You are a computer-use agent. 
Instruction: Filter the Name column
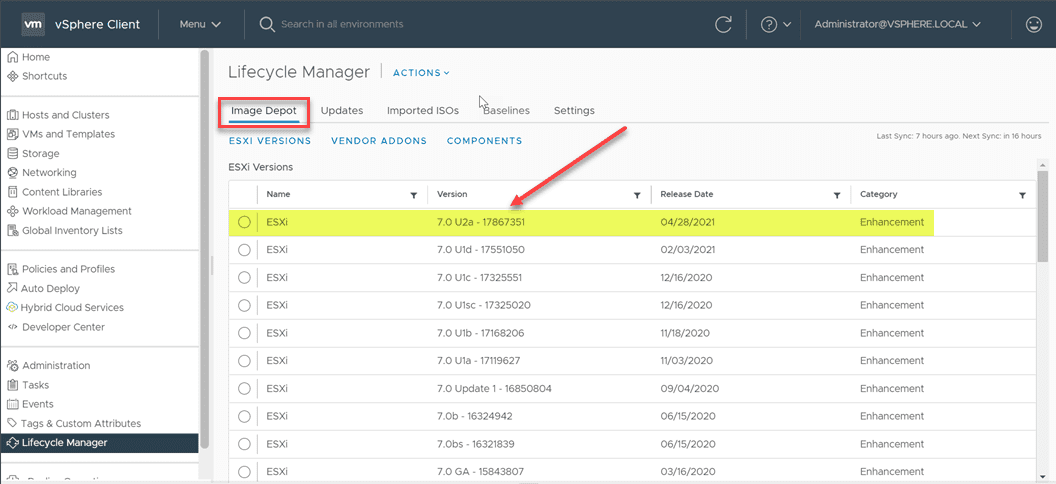tap(414, 195)
